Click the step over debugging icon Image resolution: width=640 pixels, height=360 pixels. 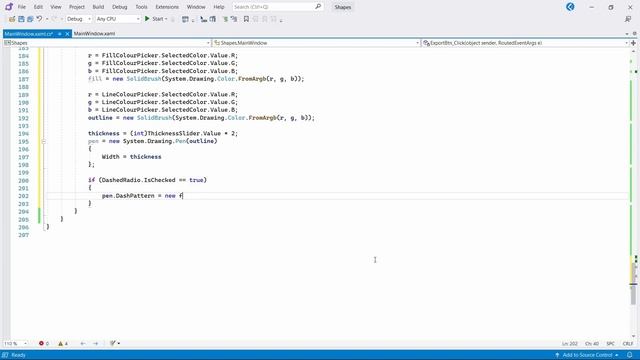pyautogui.click(x=213, y=19)
